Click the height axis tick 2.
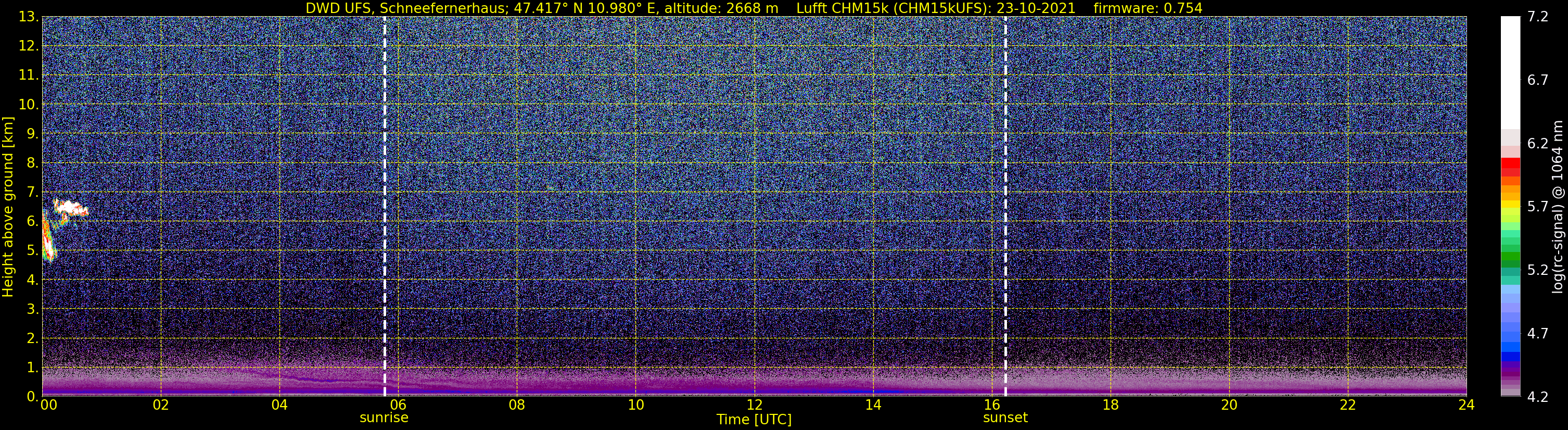The height and width of the screenshot is (430, 1568). [x=32, y=339]
